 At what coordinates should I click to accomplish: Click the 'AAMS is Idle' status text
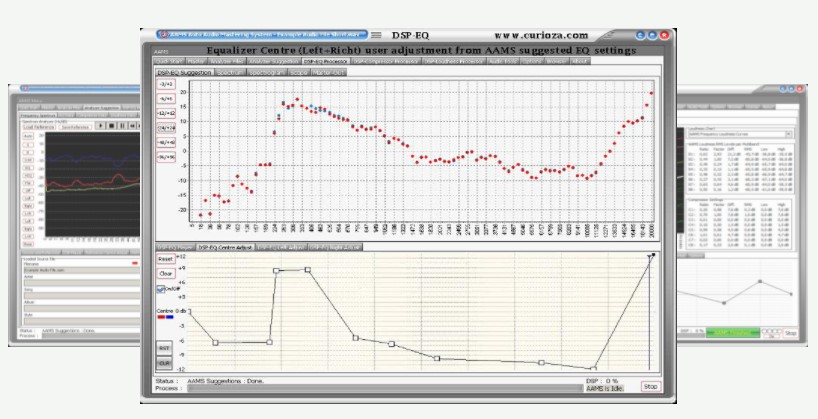point(605,389)
